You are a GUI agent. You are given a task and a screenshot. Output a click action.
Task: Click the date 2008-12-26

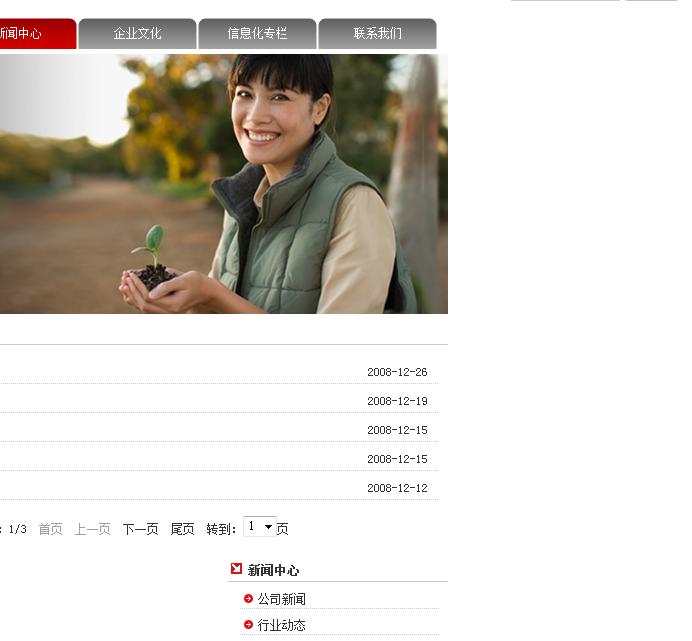coord(397,372)
